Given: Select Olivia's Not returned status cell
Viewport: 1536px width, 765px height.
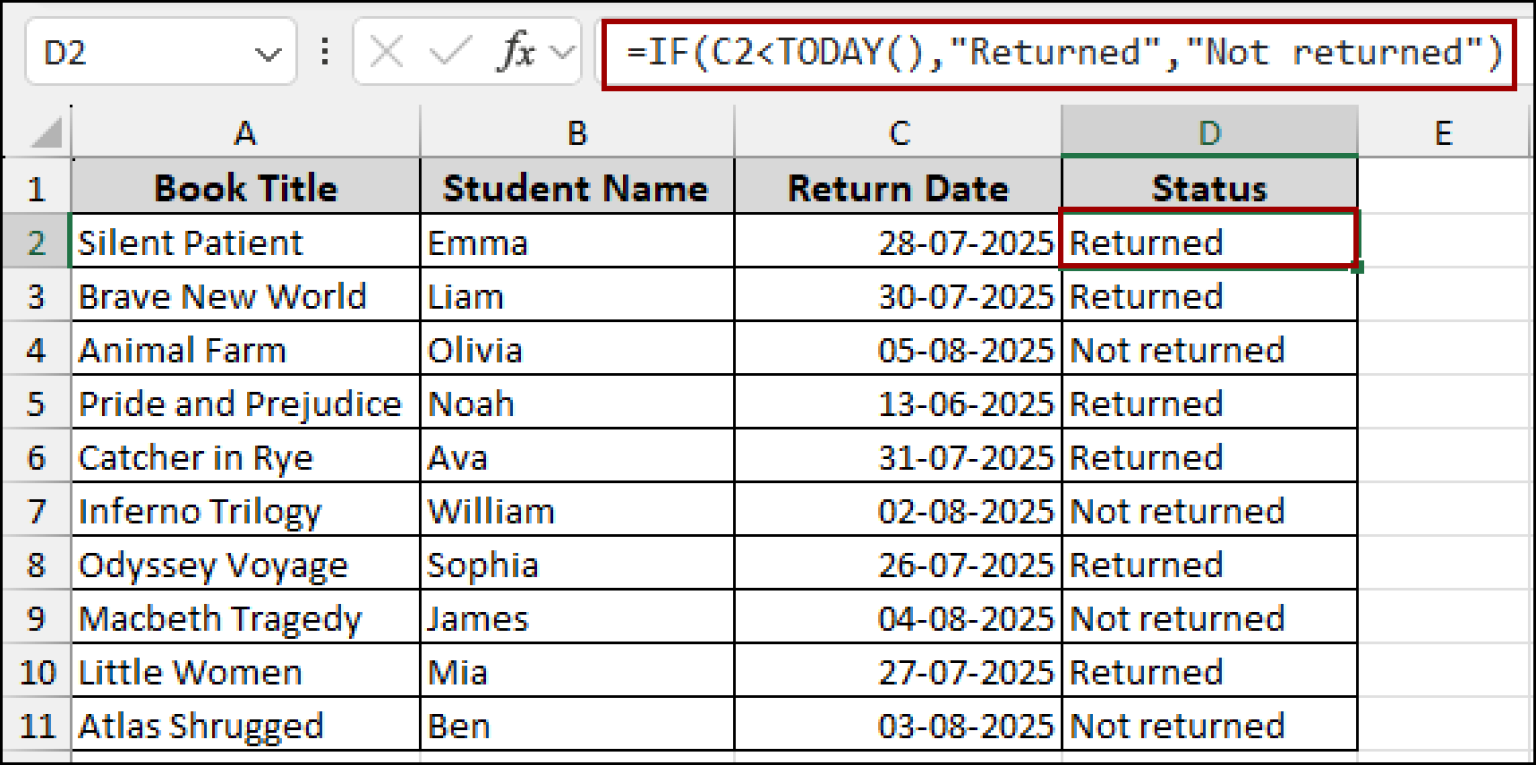Looking at the screenshot, I should click(x=1209, y=349).
